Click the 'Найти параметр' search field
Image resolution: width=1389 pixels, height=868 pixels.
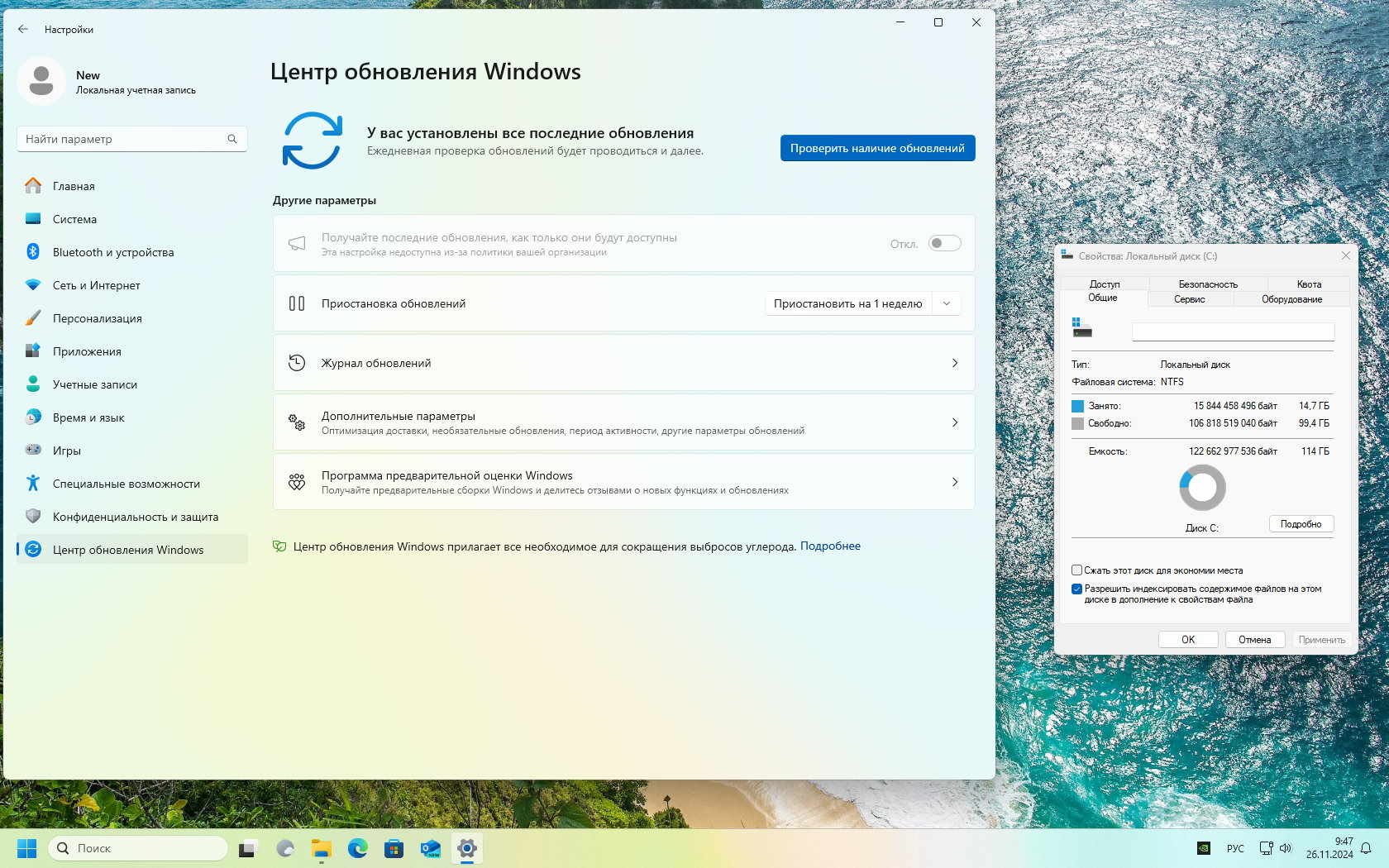(x=132, y=139)
